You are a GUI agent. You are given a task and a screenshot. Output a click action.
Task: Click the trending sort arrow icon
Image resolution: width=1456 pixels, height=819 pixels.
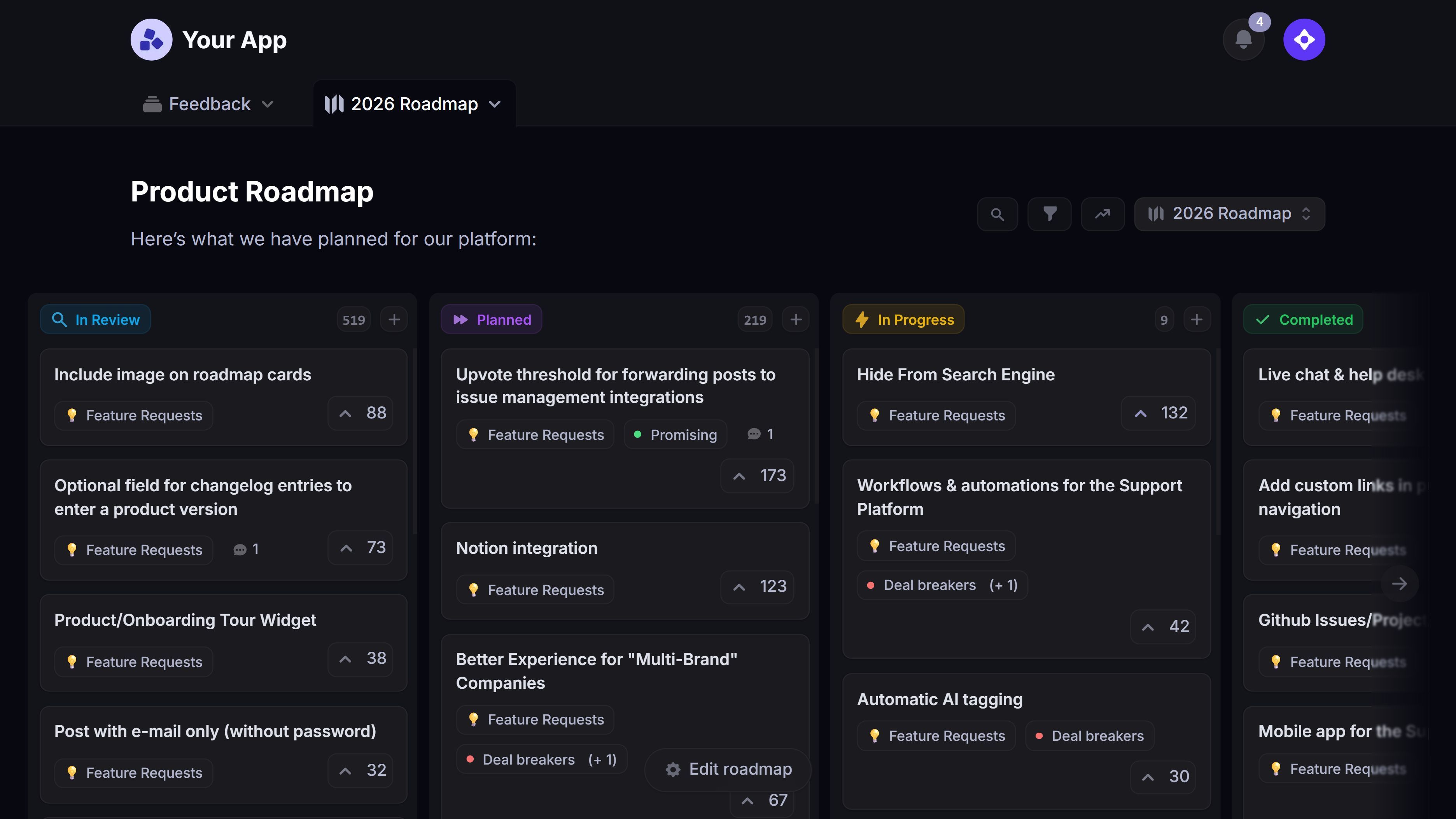1102,214
